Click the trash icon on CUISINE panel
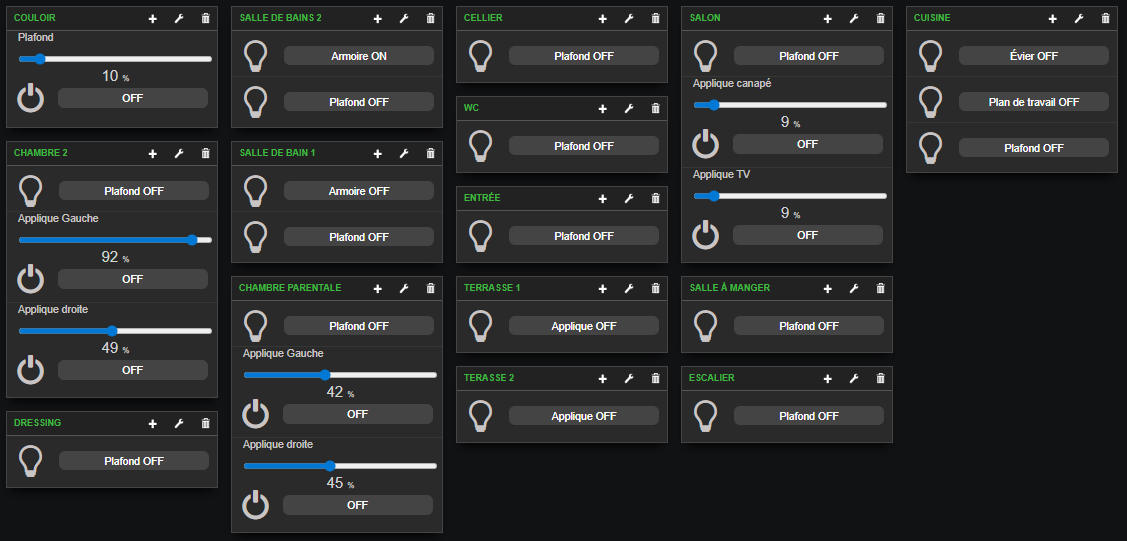Image resolution: width=1127 pixels, height=541 pixels. point(1105,18)
